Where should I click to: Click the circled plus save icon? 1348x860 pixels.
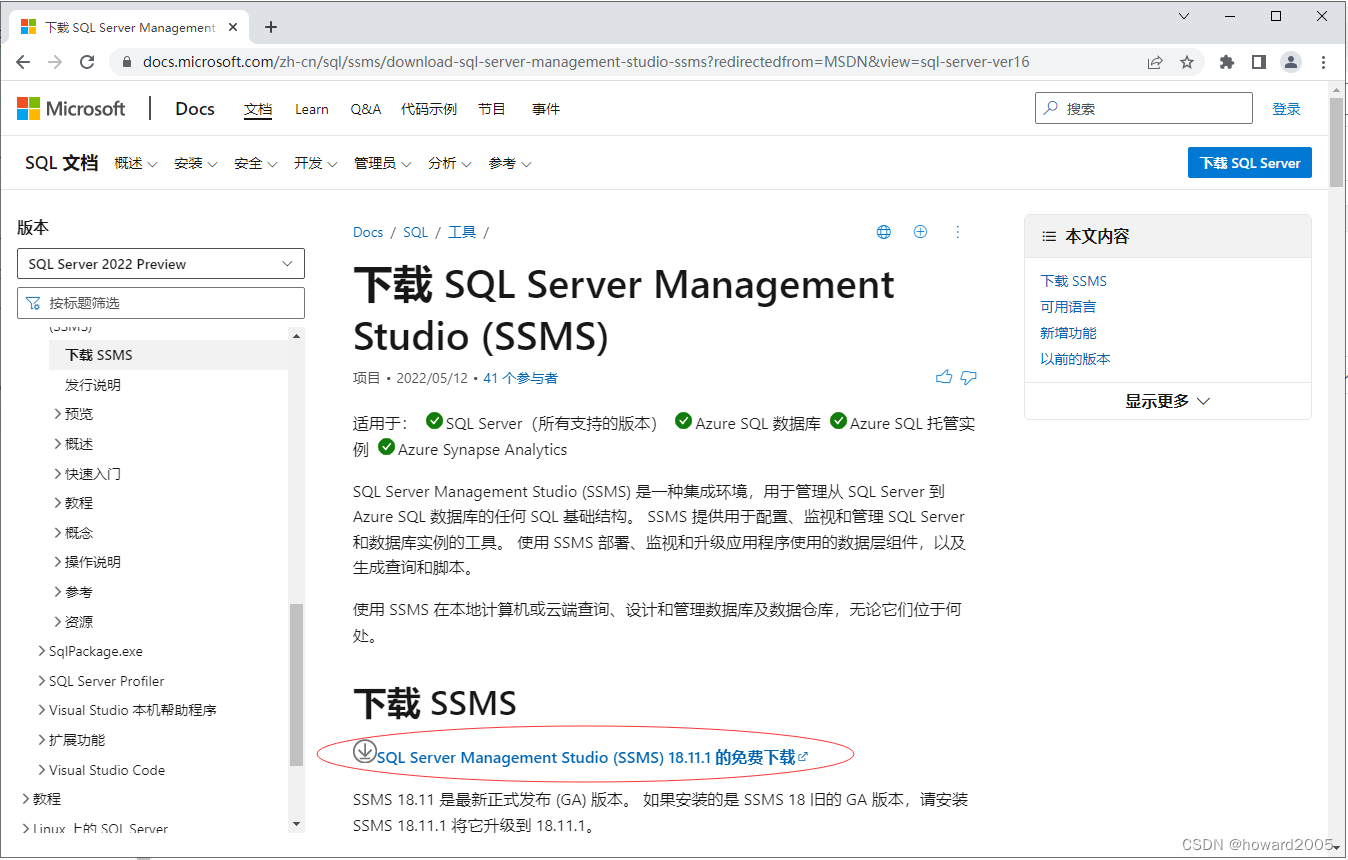[921, 232]
